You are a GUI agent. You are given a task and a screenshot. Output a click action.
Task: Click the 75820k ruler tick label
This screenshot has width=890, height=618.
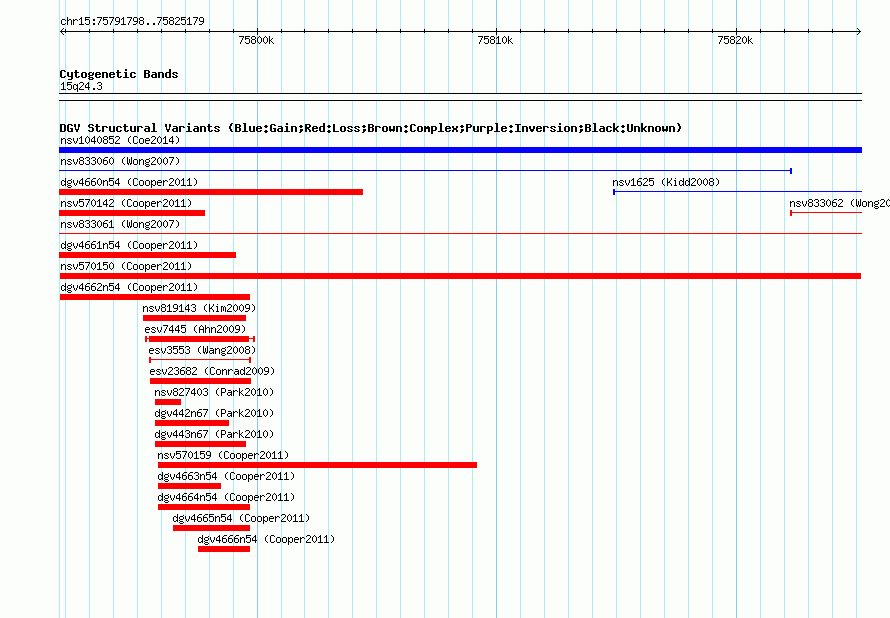[x=735, y=40]
